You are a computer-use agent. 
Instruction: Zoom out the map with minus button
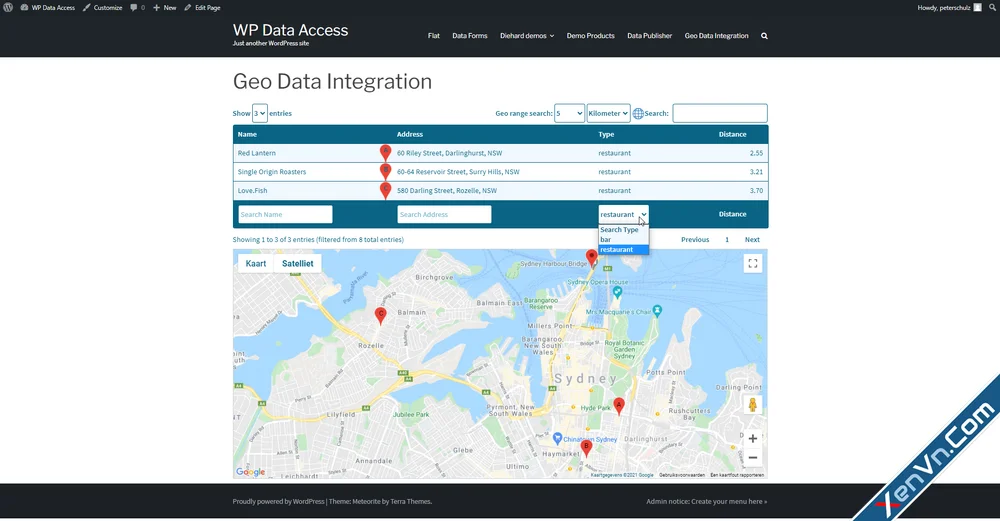[x=753, y=457]
